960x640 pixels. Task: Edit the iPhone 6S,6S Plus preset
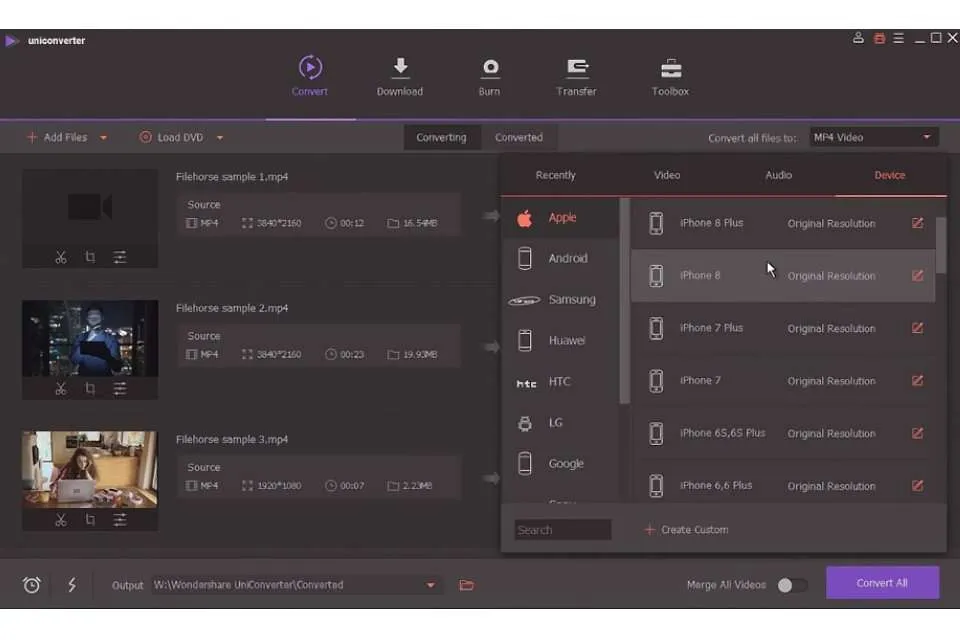click(917, 434)
